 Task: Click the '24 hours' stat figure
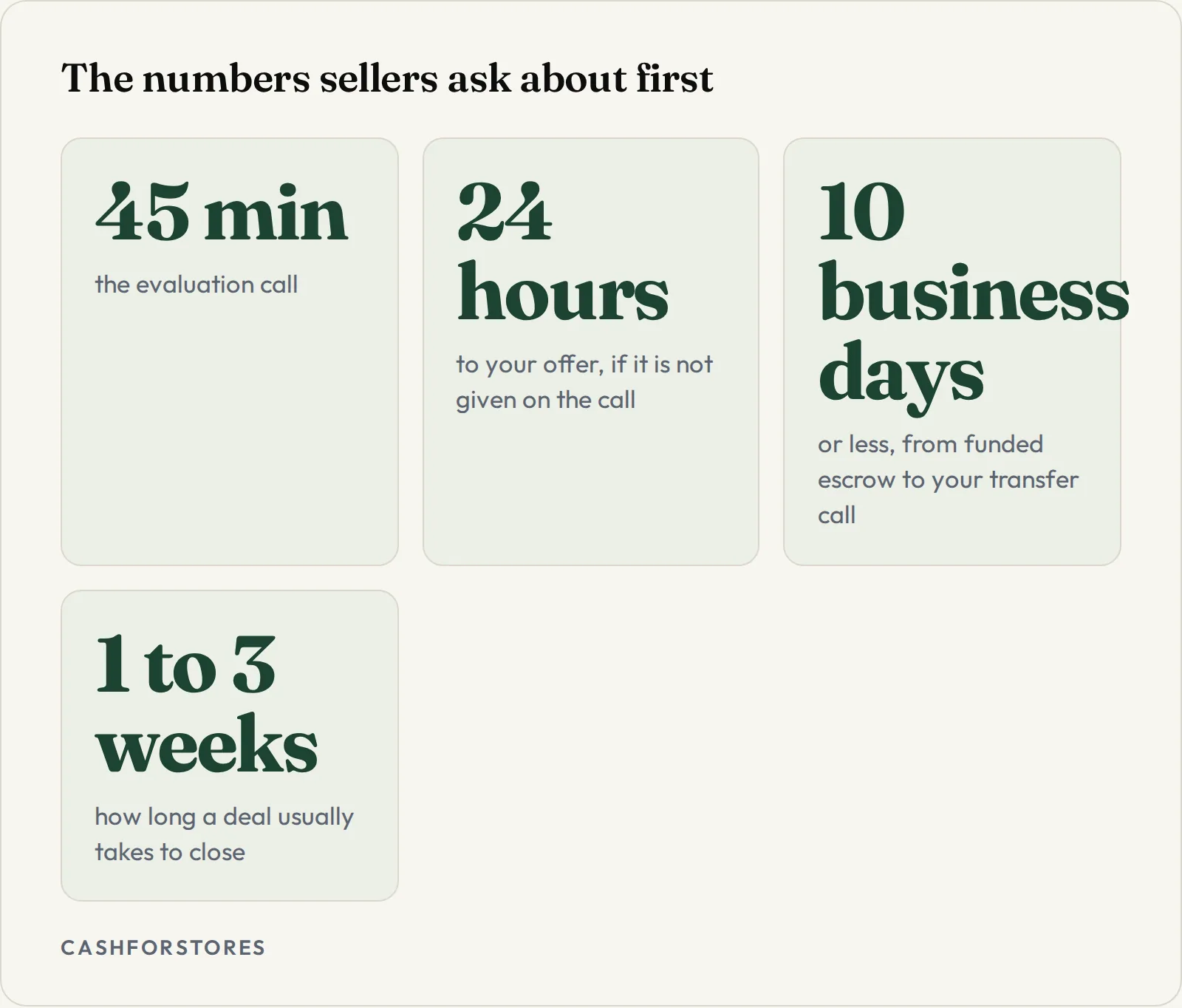tap(563, 252)
